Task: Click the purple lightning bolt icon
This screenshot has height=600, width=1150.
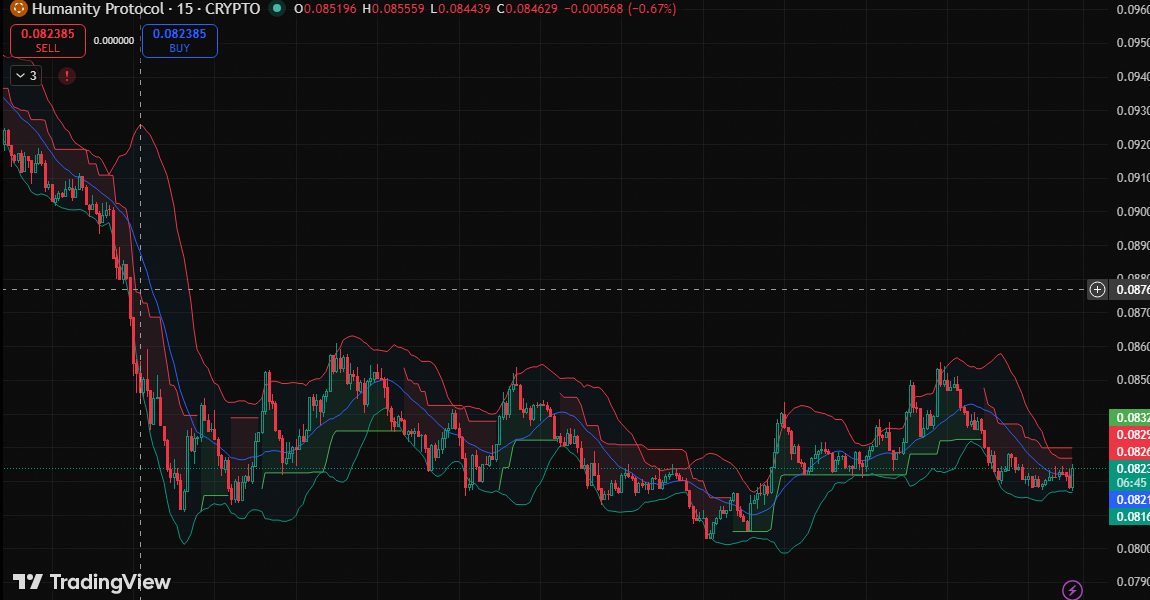Action: tap(1072, 590)
